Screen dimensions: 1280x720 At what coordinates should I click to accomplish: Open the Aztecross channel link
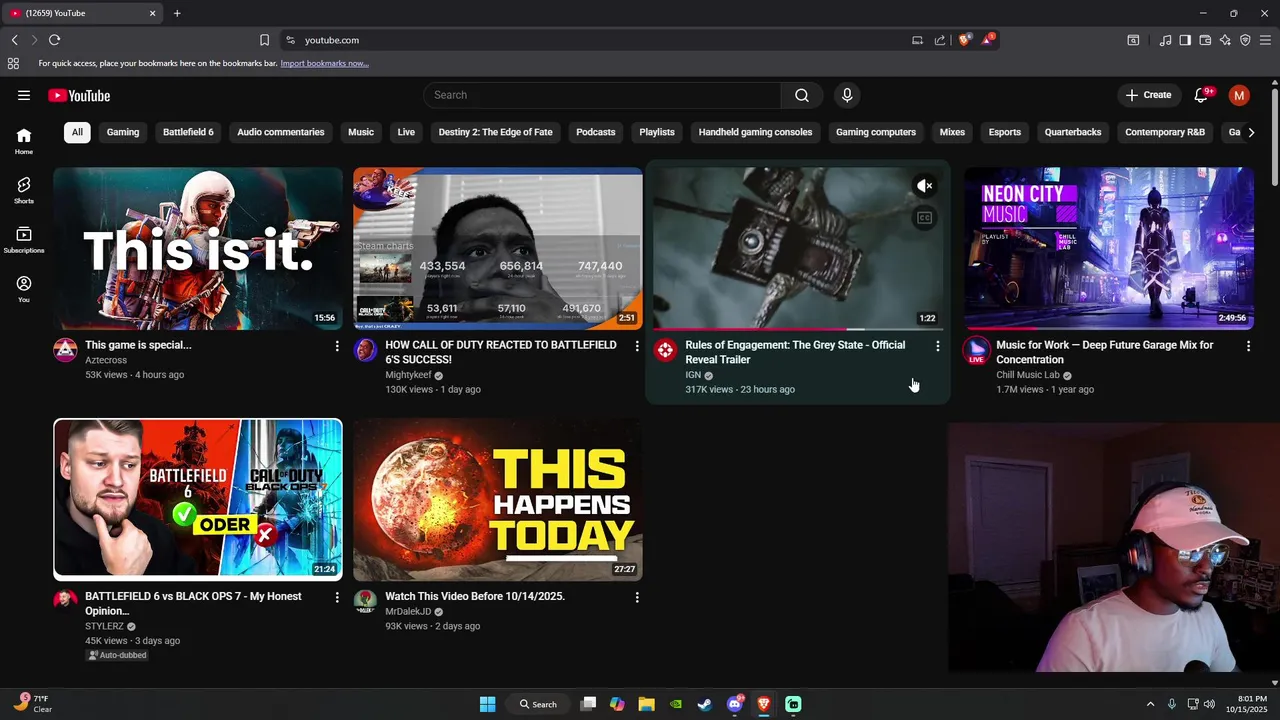point(106,360)
